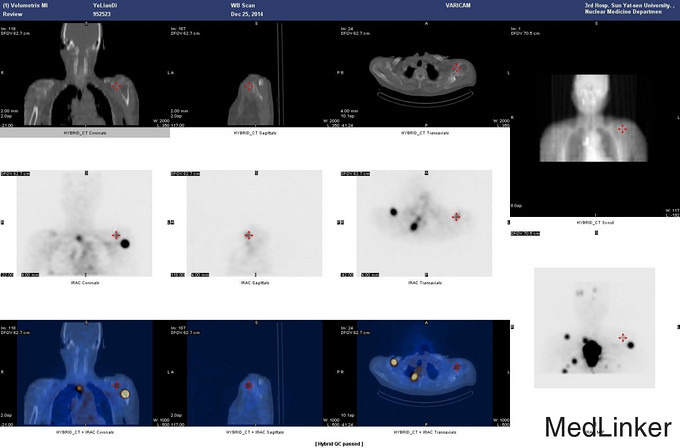Click the Hybrid QC passed status text
Image resolution: width=680 pixels, height=448 pixels.
[339, 441]
